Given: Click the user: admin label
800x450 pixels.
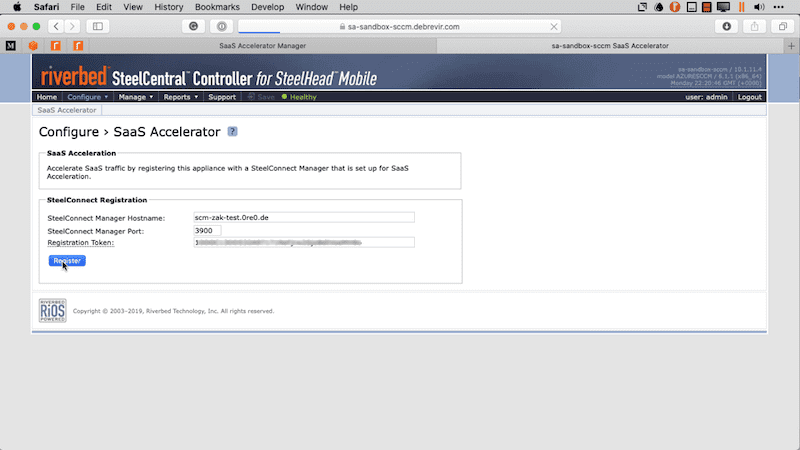Looking at the screenshot, I should (706, 97).
